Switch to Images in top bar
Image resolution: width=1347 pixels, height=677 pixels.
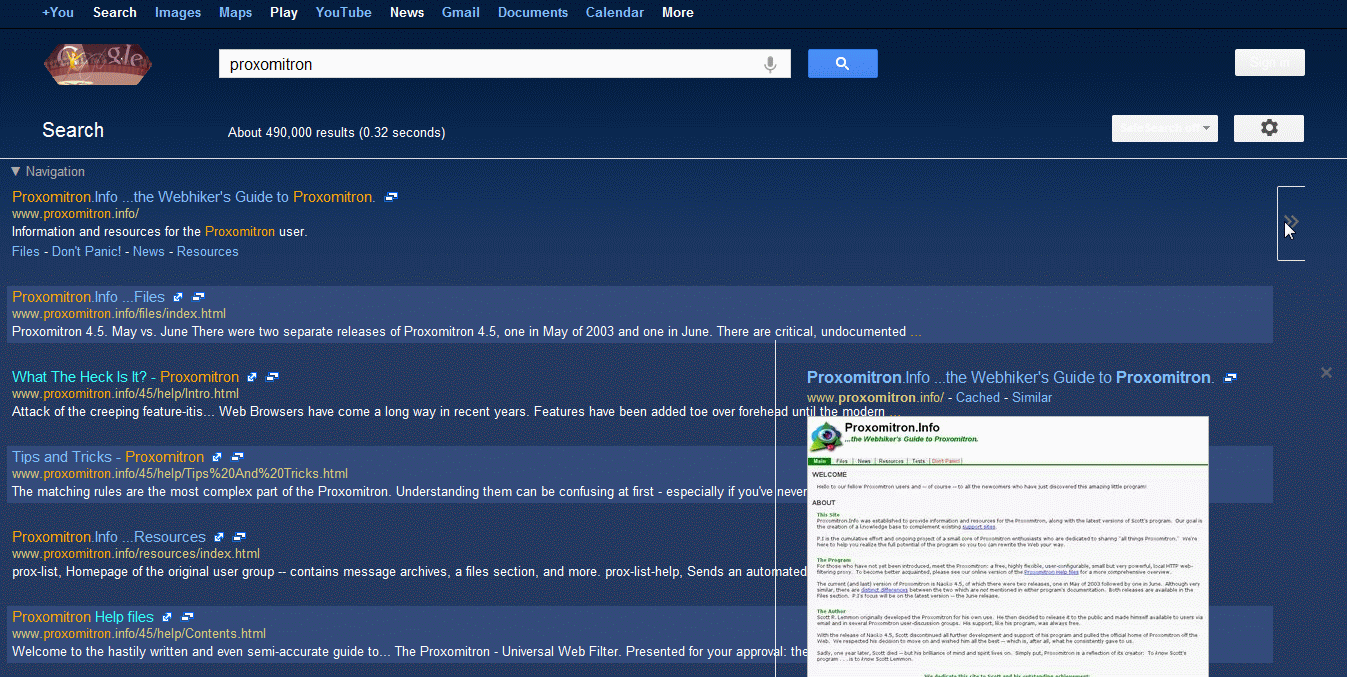click(x=178, y=13)
